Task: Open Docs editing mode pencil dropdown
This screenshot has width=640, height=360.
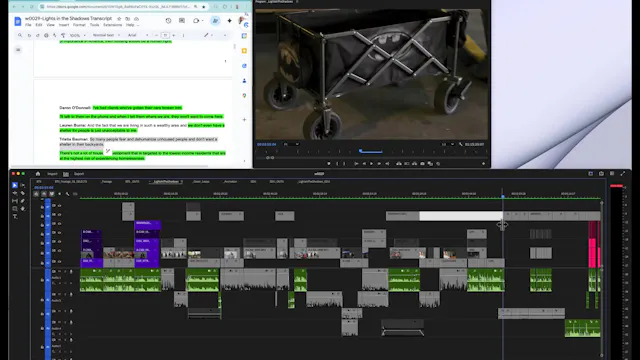Action: click(x=209, y=36)
